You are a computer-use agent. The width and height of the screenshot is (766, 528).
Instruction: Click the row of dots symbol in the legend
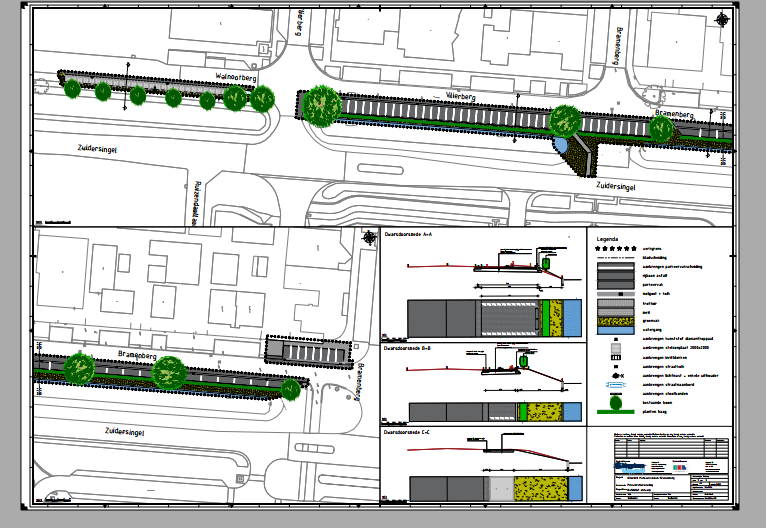(616, 248)
